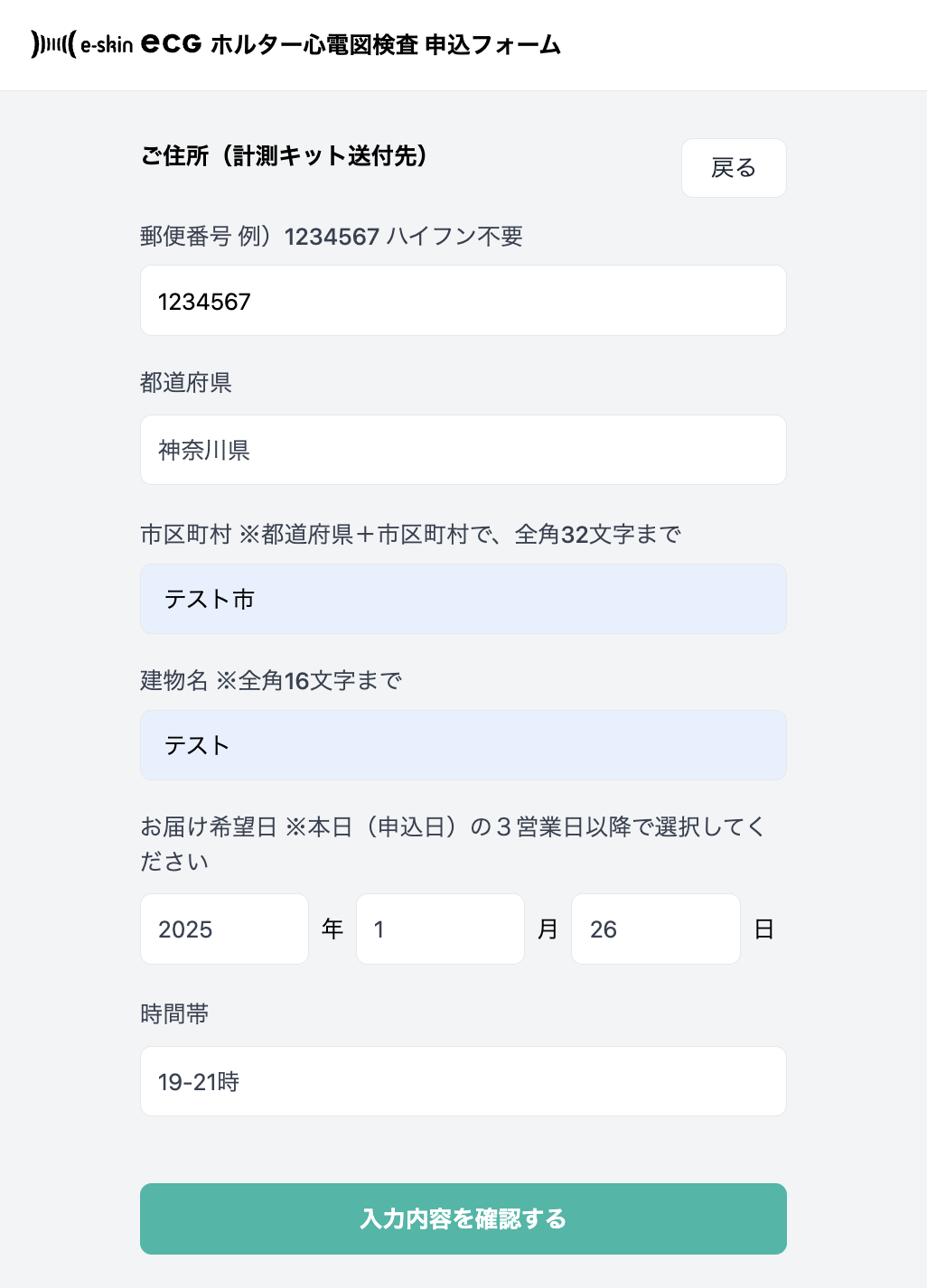Open the day dropdown showing 26
This screenshot has width=927, height=1288.
[x=655, y=929]
